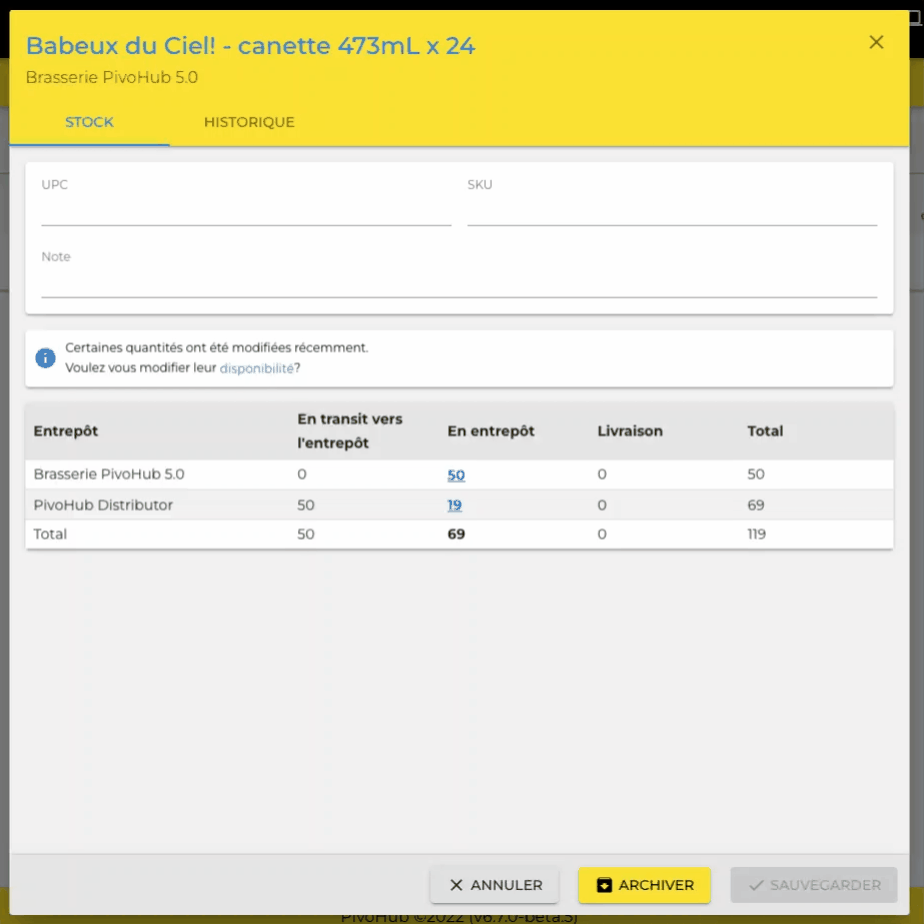Focus the UPC input field
The height and width of the screenshot is (924, 924).
tap(246, 212)
